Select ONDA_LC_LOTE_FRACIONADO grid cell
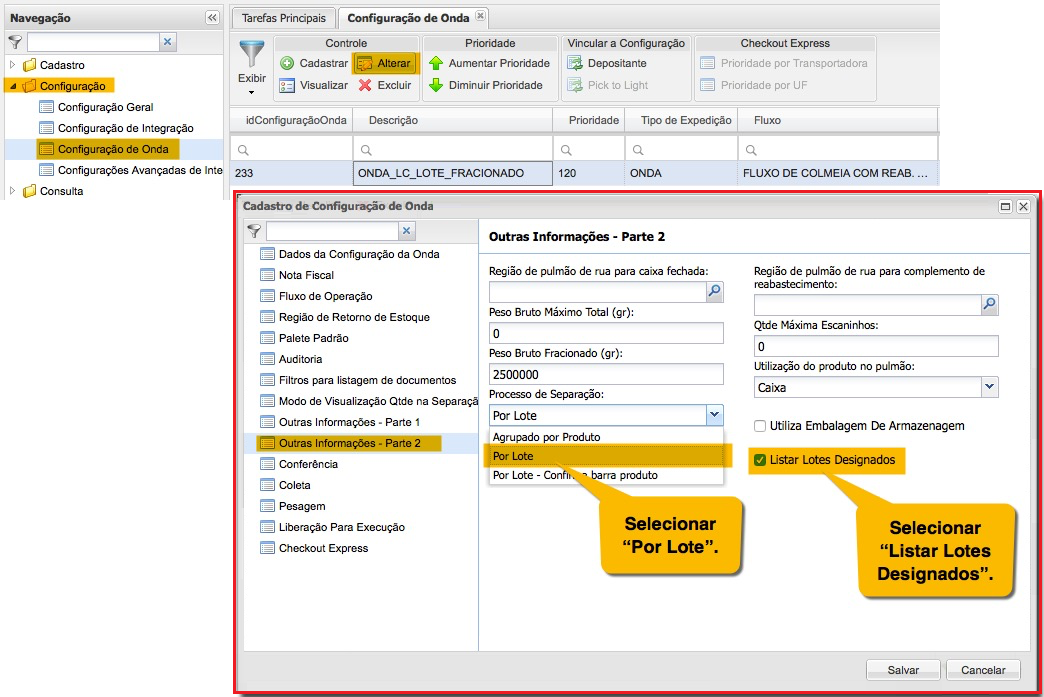This screenshot has height=697, width=1044. pos(453,173)
